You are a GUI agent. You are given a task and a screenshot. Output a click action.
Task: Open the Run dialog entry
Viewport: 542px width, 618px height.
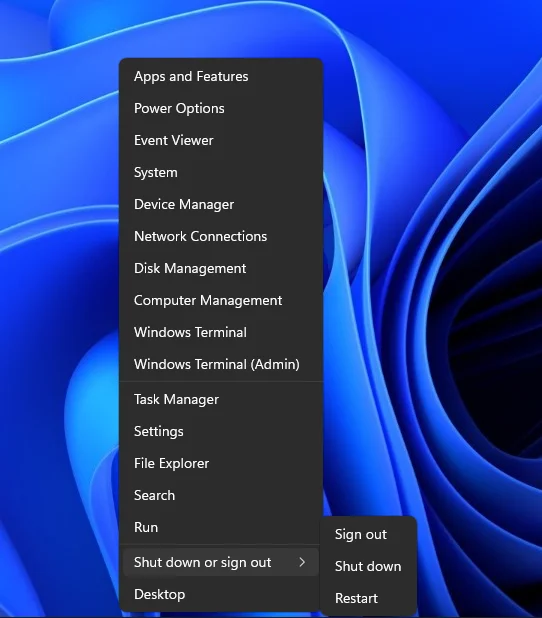tap(221, 527)
